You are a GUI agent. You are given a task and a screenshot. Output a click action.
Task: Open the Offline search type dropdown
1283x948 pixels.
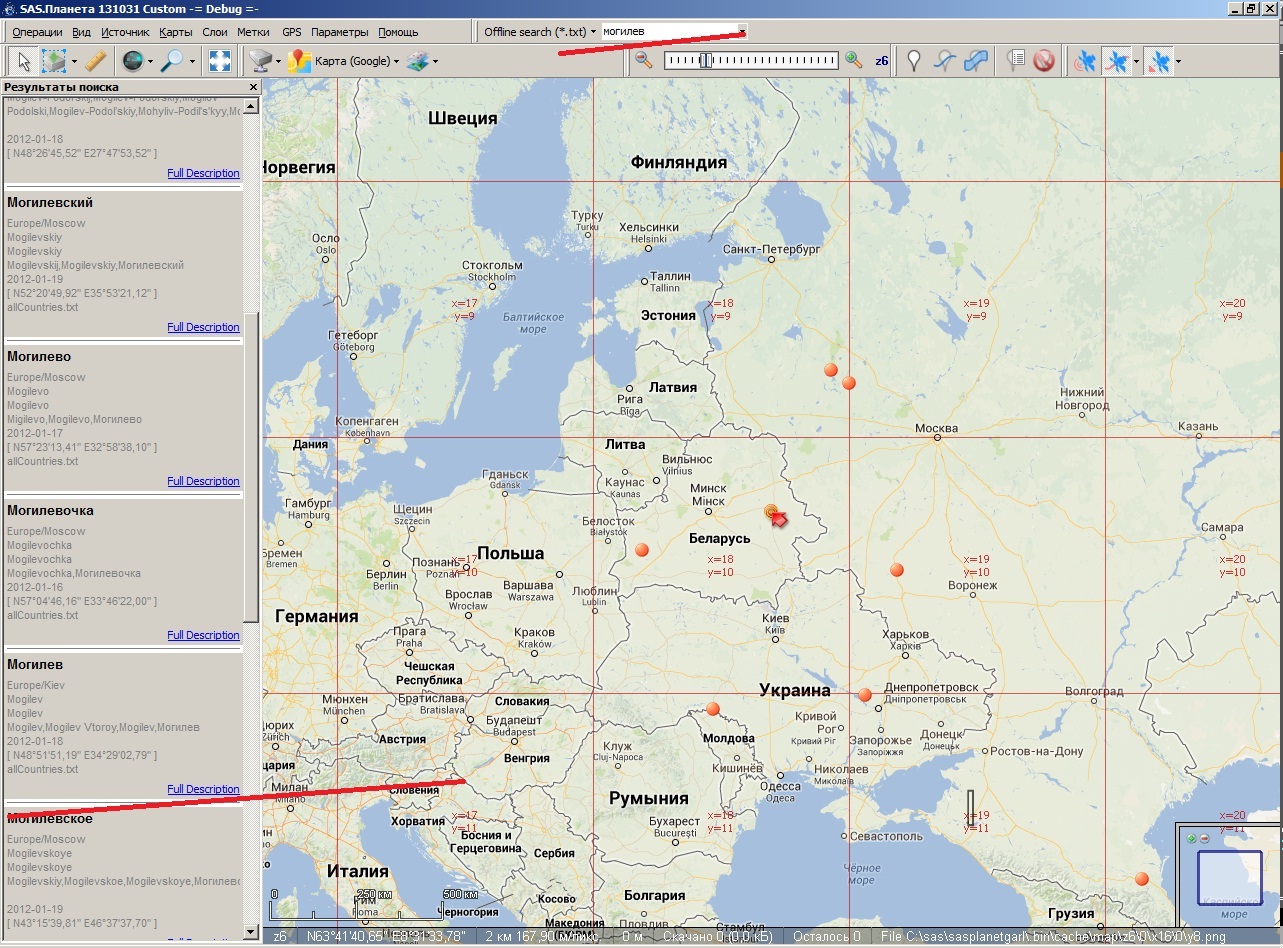coord(593,32)
